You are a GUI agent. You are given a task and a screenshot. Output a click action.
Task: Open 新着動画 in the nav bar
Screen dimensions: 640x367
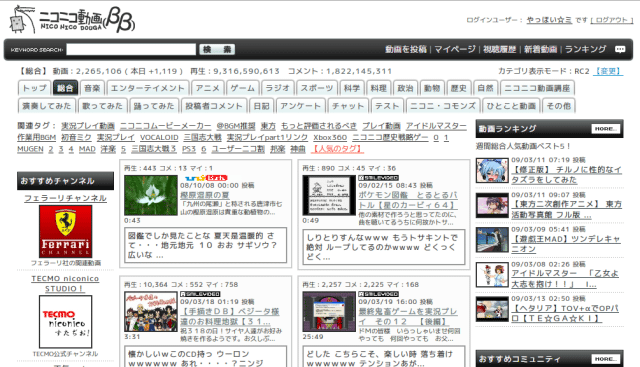[x=540, y=49]
